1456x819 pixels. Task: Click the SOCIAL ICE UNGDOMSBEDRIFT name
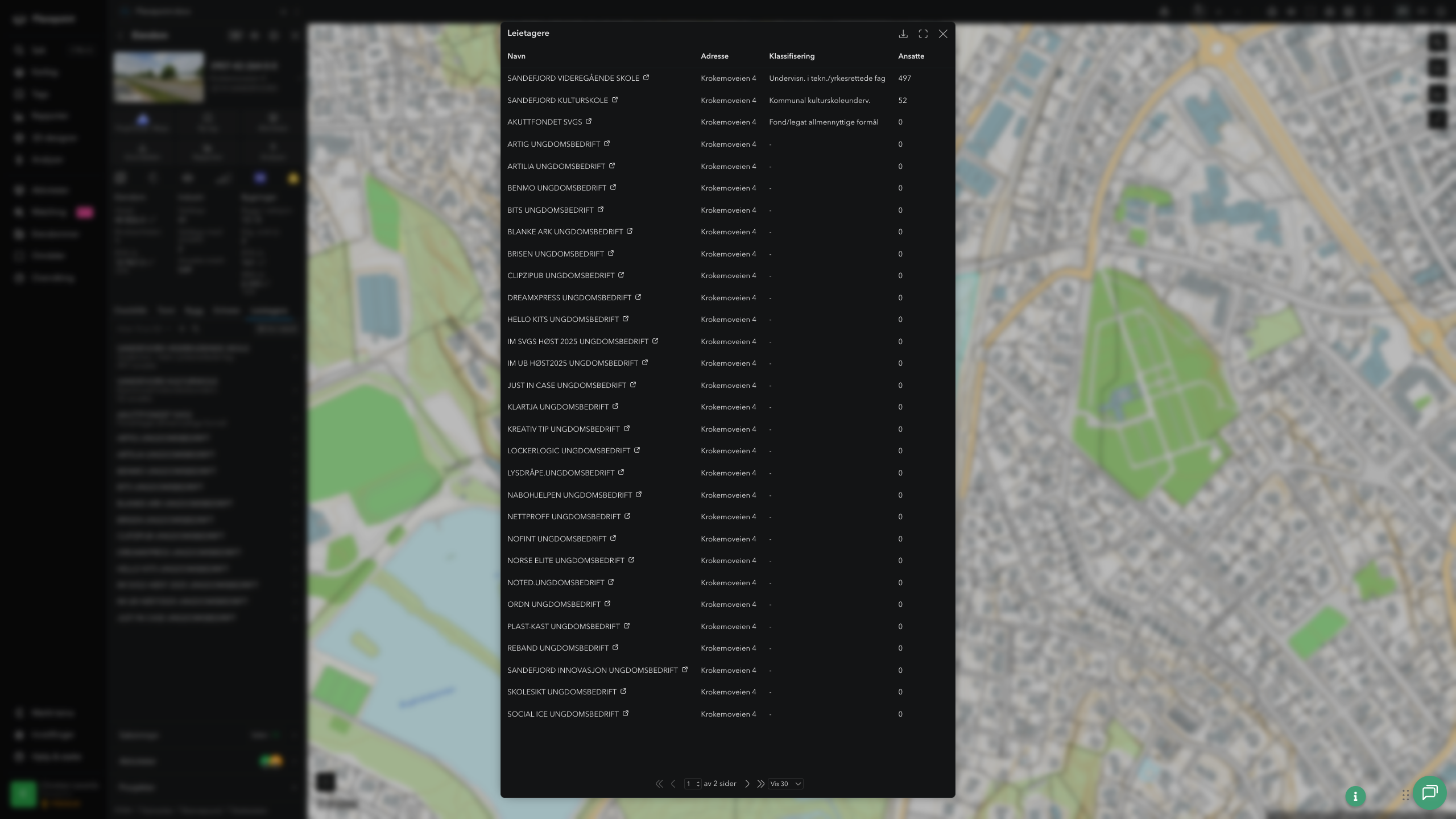pyautogui.click(x=563, y=714)
